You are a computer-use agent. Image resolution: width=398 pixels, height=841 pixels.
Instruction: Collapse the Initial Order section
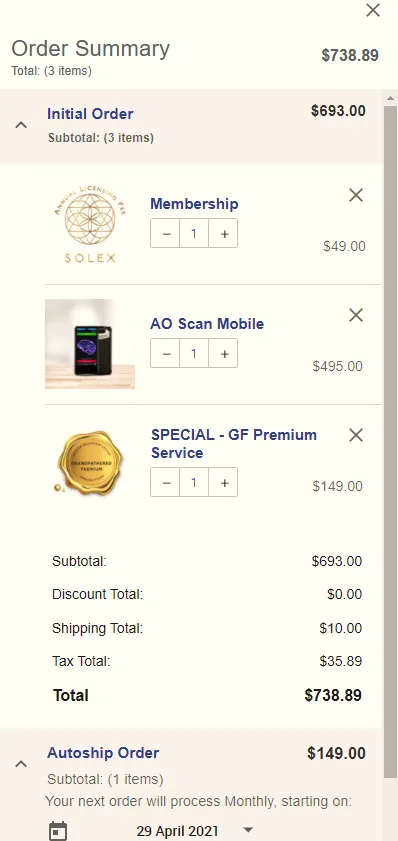point(21,125)
